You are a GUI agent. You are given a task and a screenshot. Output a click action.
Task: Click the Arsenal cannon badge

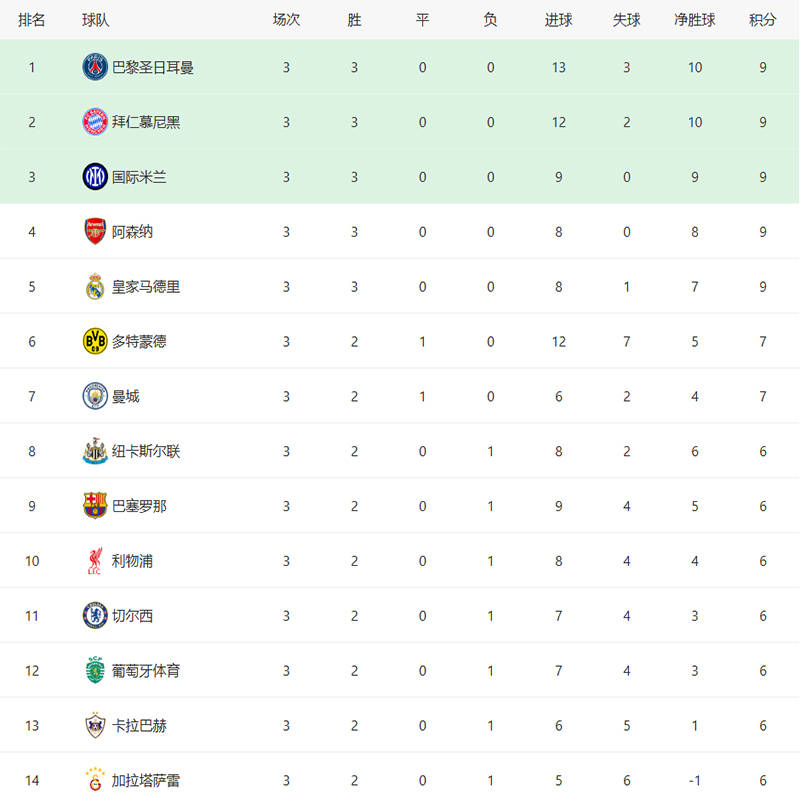[95, 232]
